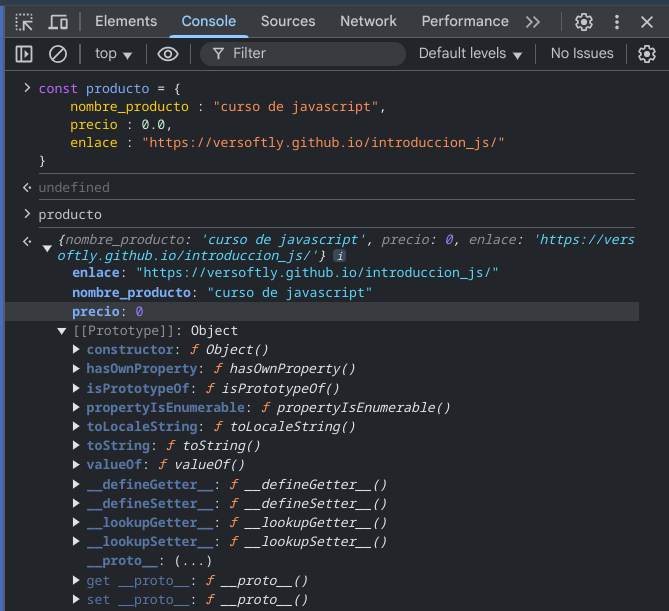Click the precio : 0.0 code line
Image resolution: width=669 pixels, height=611 pixels.
point(121,125)
